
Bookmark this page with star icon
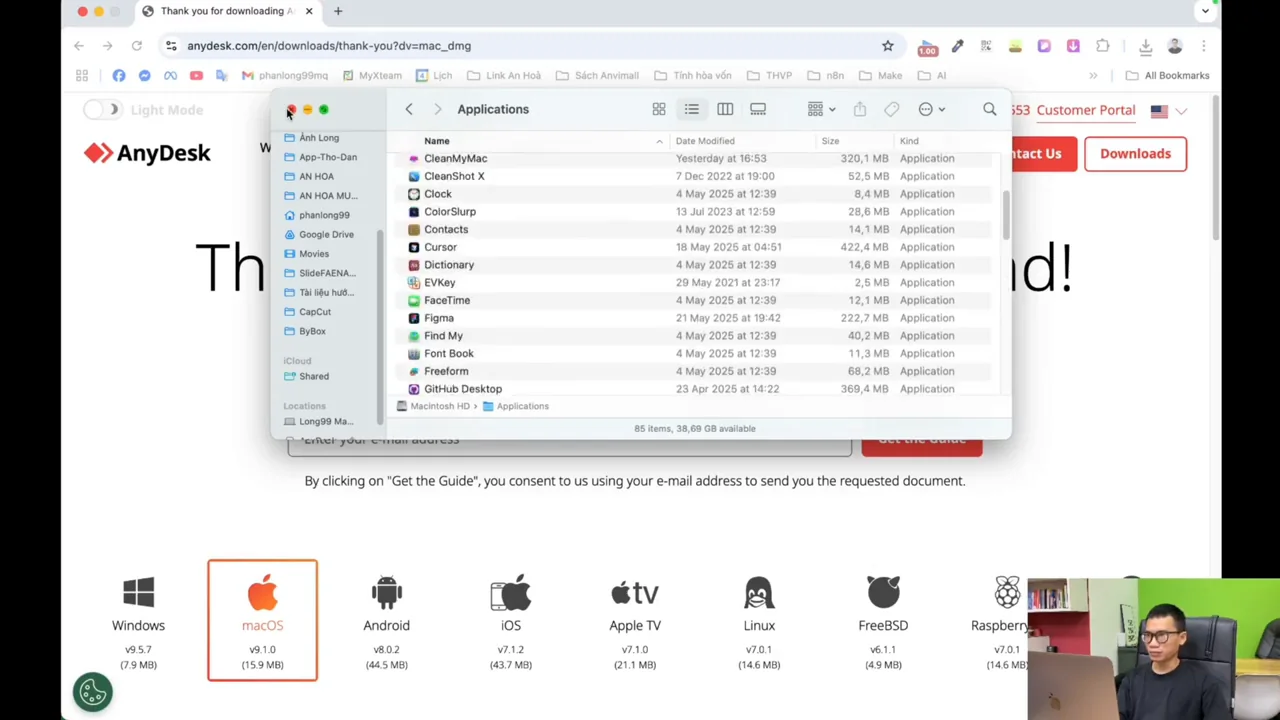click(887, 46)
